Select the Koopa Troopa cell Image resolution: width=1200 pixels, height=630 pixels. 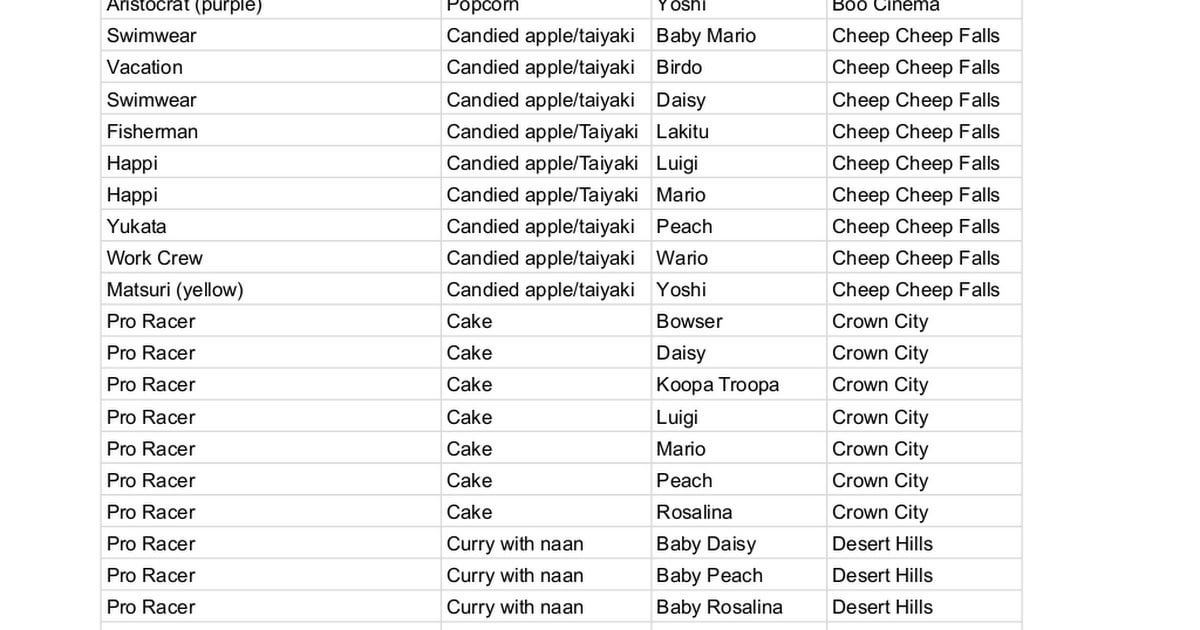[x=717, y=385]
